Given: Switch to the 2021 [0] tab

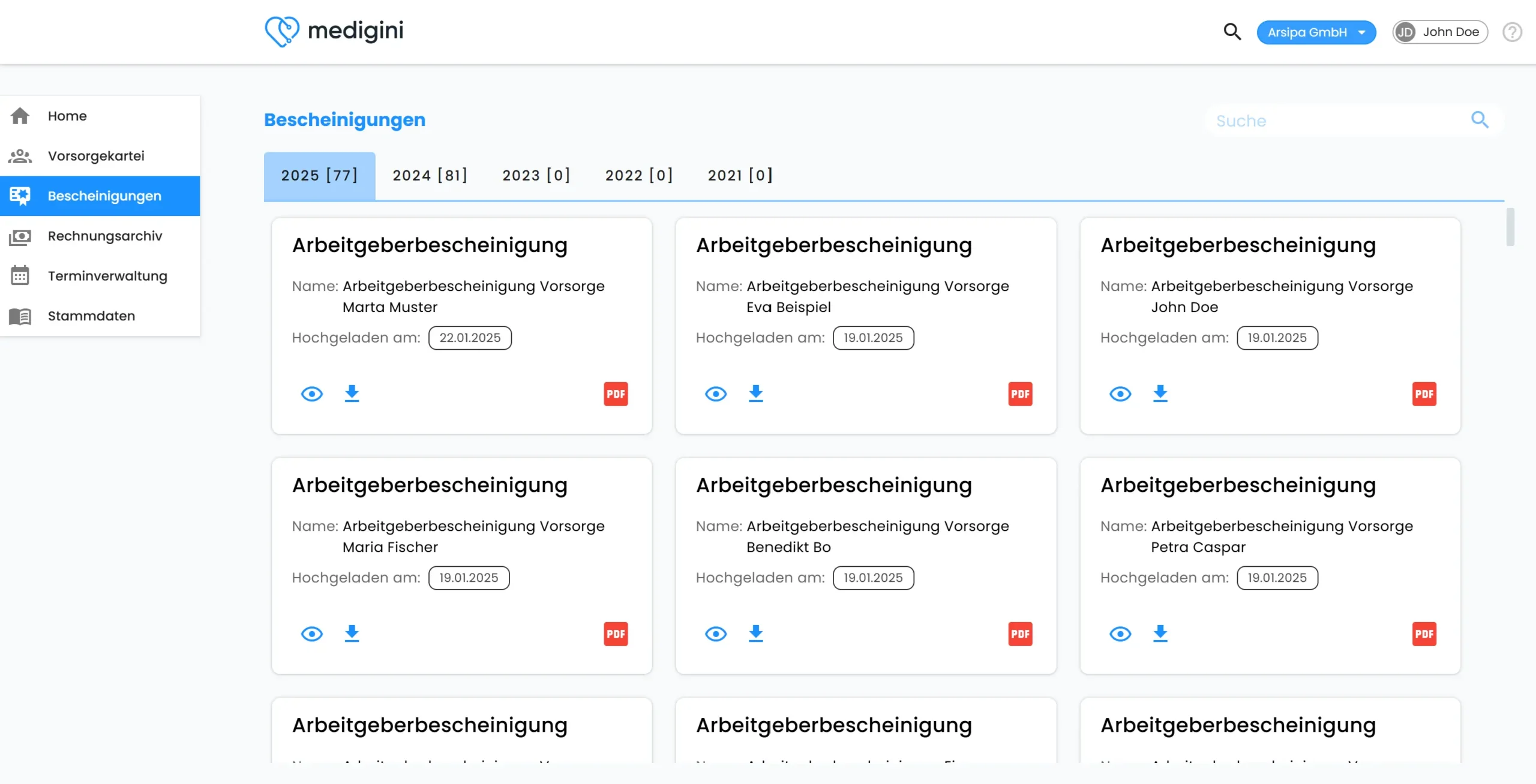Looking at the screenshot, I should 740,176.
